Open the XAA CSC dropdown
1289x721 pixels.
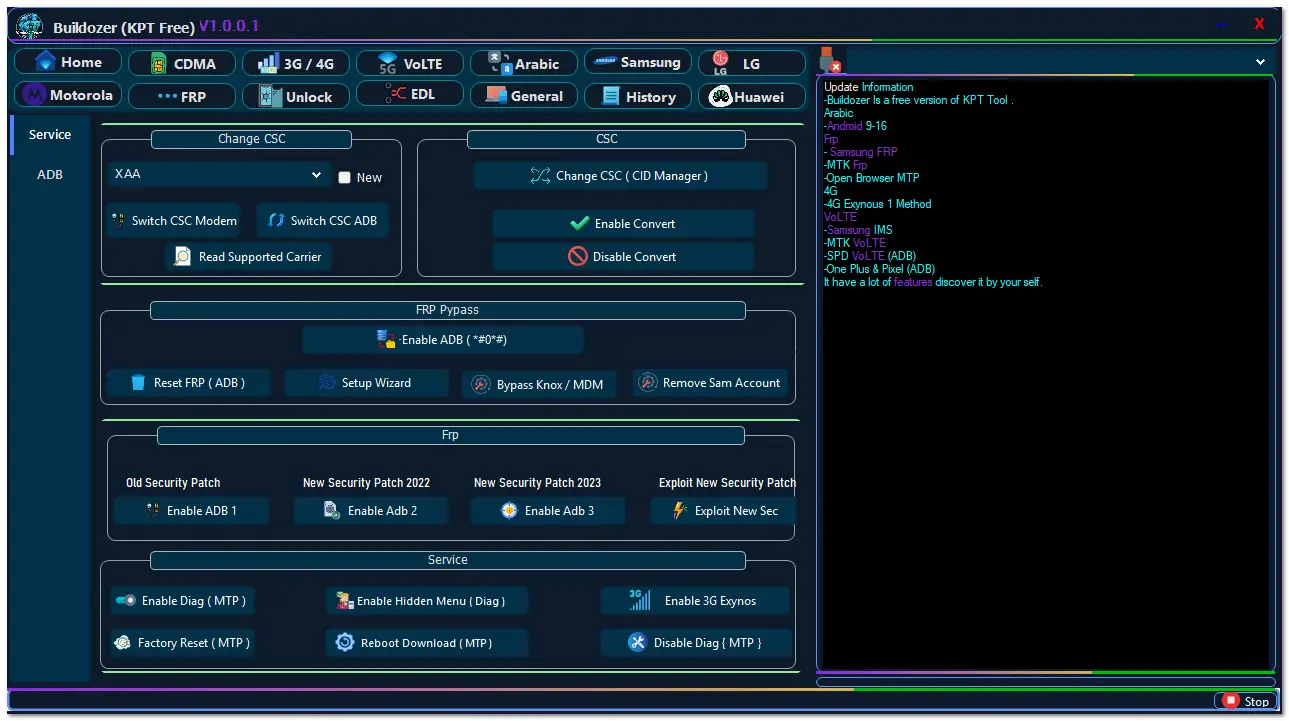(218, 175)
